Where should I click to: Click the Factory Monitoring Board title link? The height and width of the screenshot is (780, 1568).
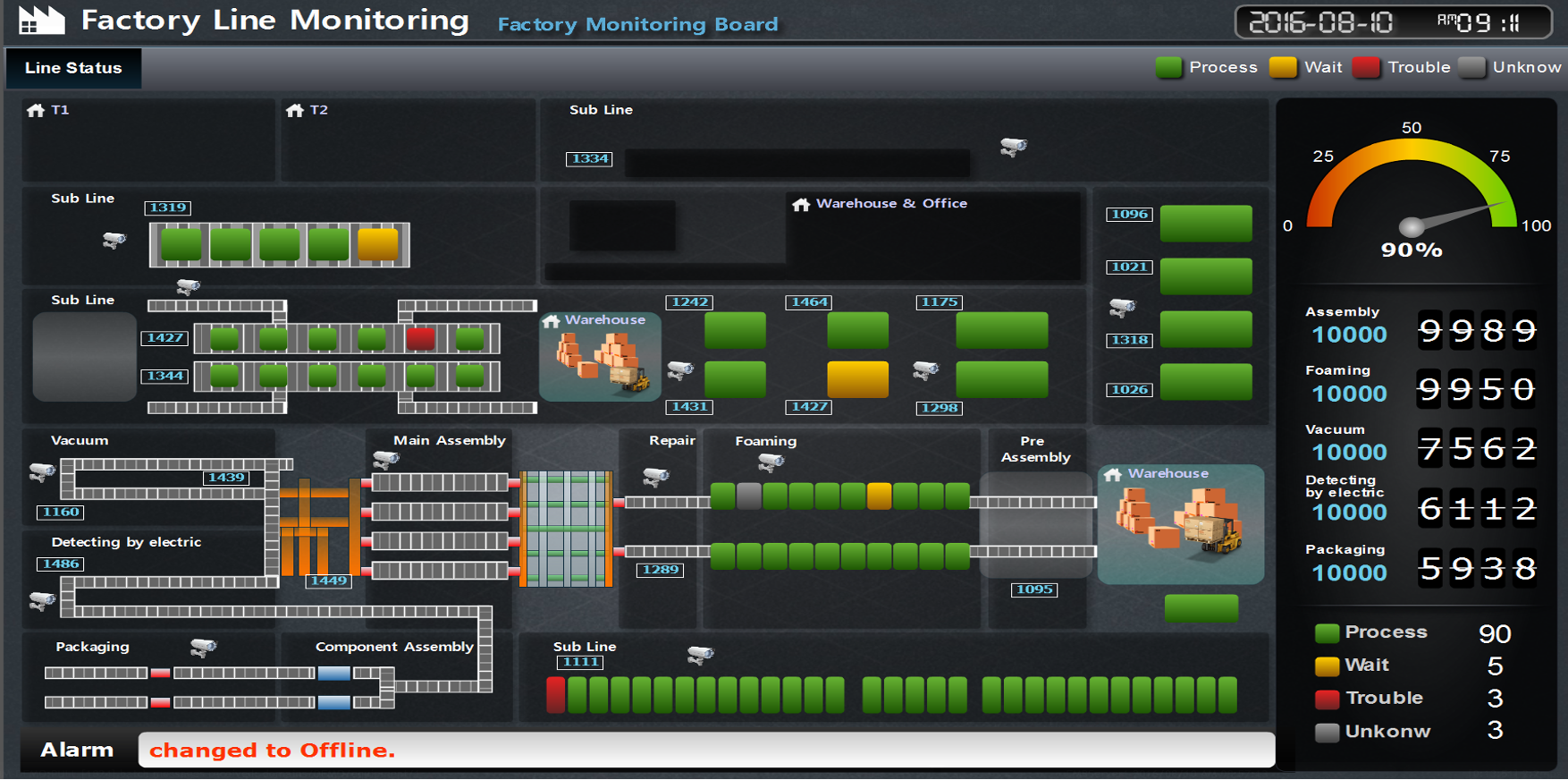pyautogui.click(x=637, y=24)
